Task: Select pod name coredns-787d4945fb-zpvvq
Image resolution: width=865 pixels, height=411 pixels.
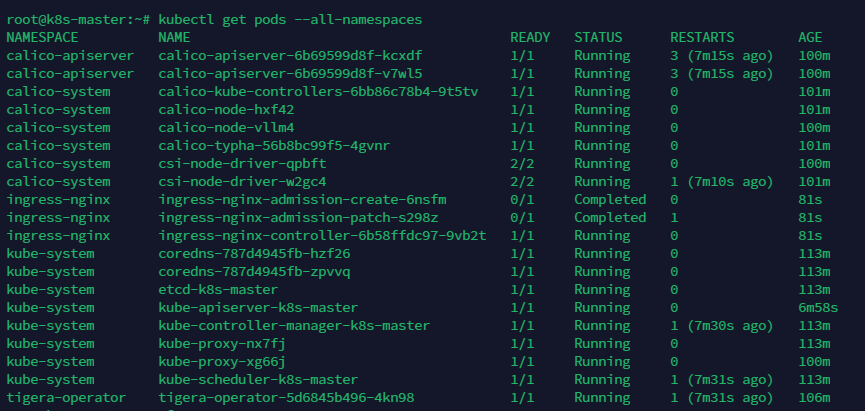Action: (x=254, y=272)
